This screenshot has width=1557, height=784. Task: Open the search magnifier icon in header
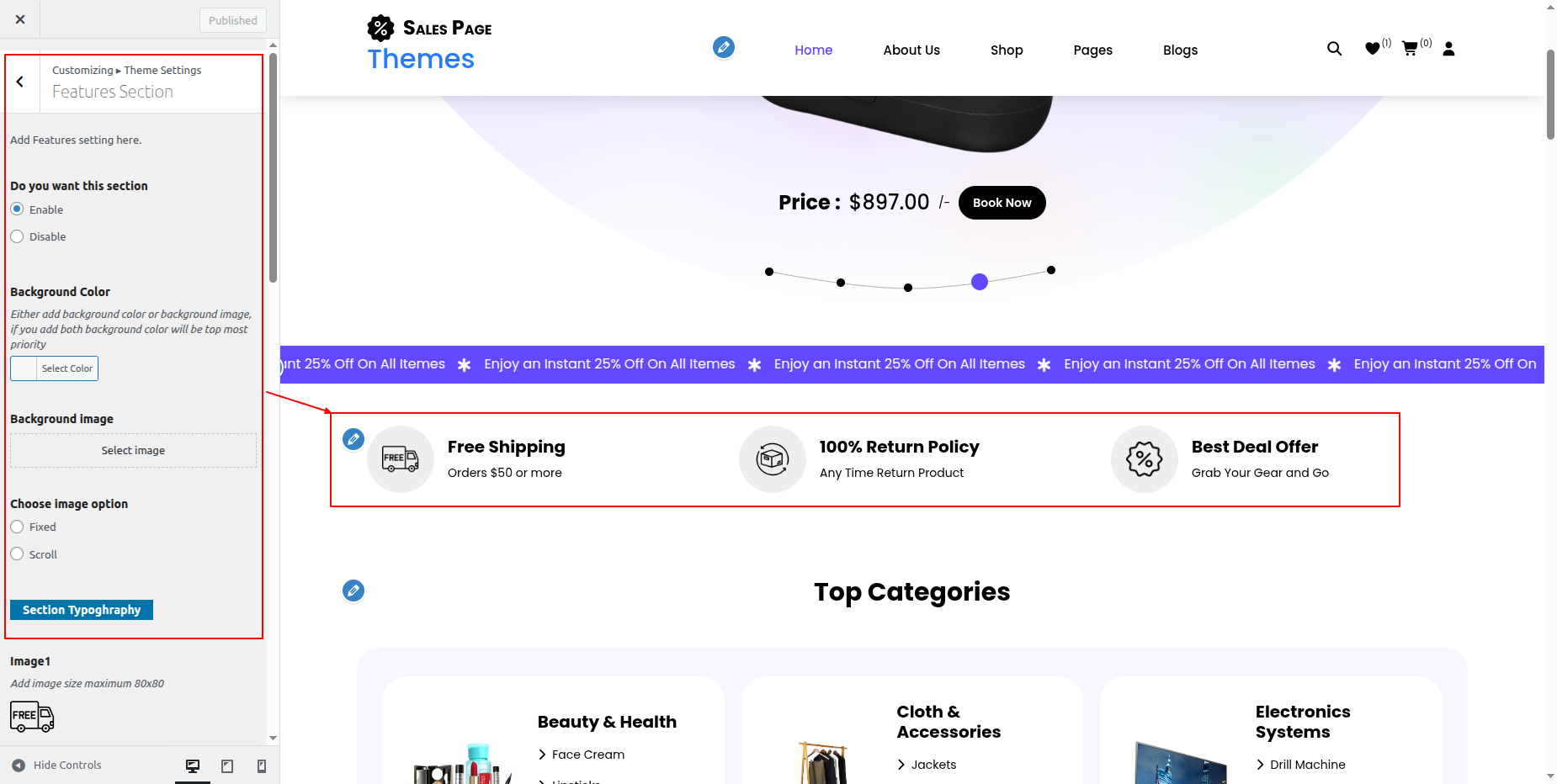pyautogui.click(x=1334, y=49)
